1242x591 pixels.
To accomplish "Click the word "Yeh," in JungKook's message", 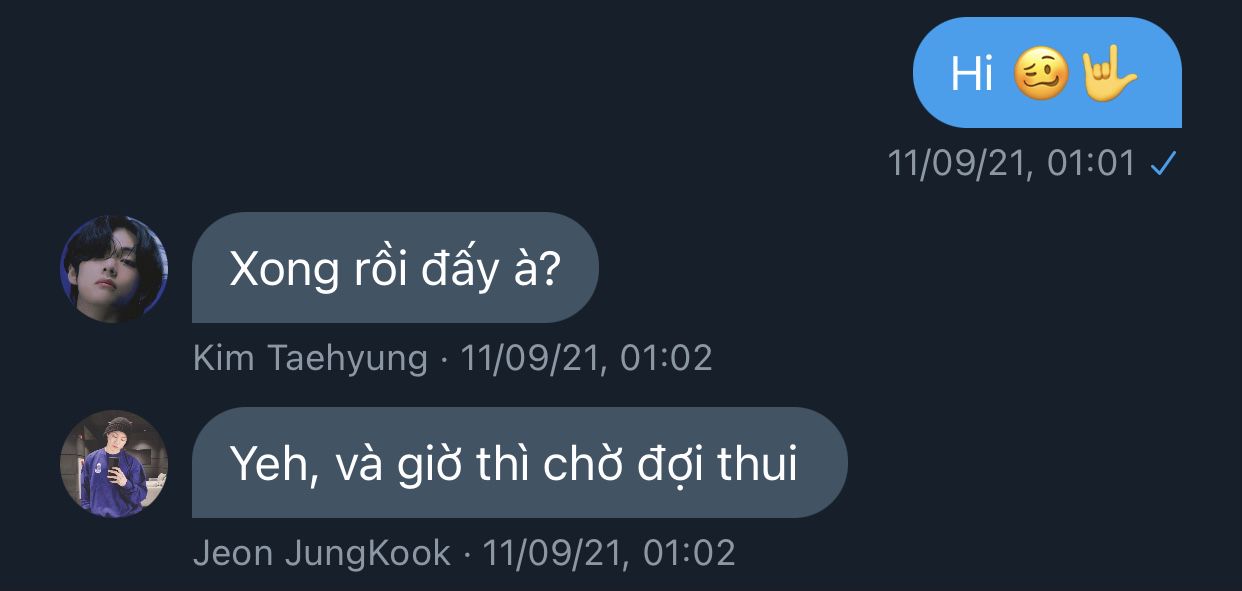I will click(275, 463).
